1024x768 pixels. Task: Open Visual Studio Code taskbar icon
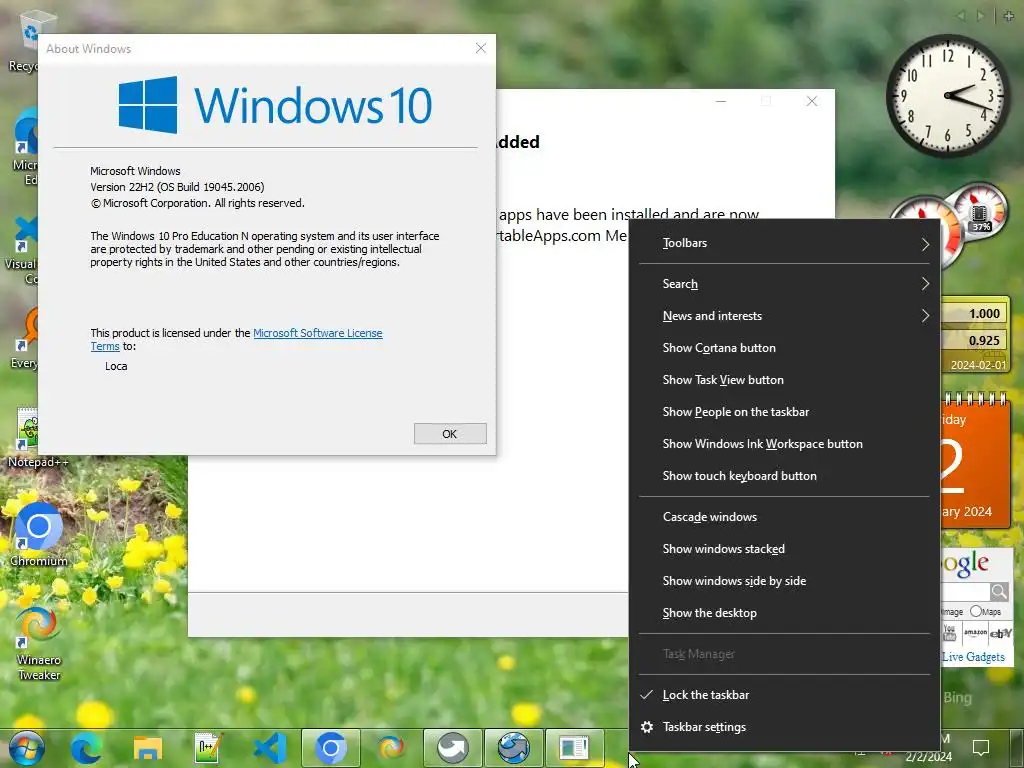click(x=270, y=748)
